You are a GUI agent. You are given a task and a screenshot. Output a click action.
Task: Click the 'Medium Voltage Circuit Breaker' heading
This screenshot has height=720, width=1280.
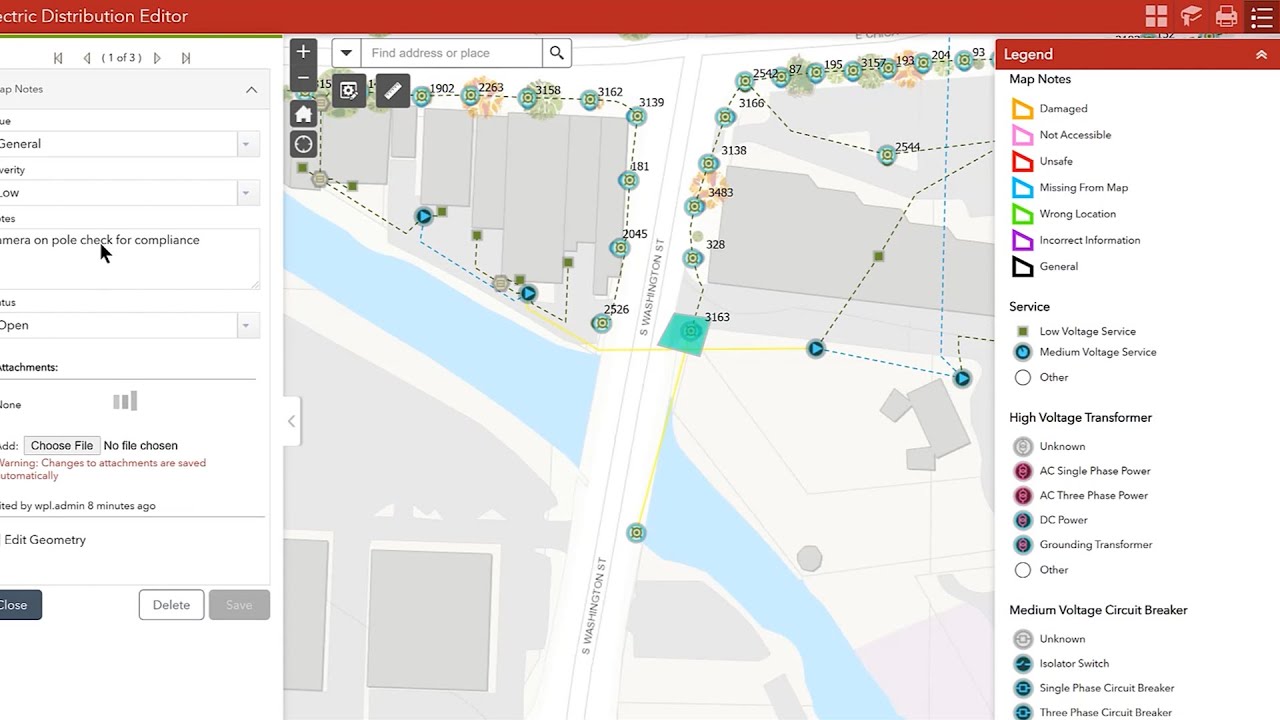coord(1098,610)
